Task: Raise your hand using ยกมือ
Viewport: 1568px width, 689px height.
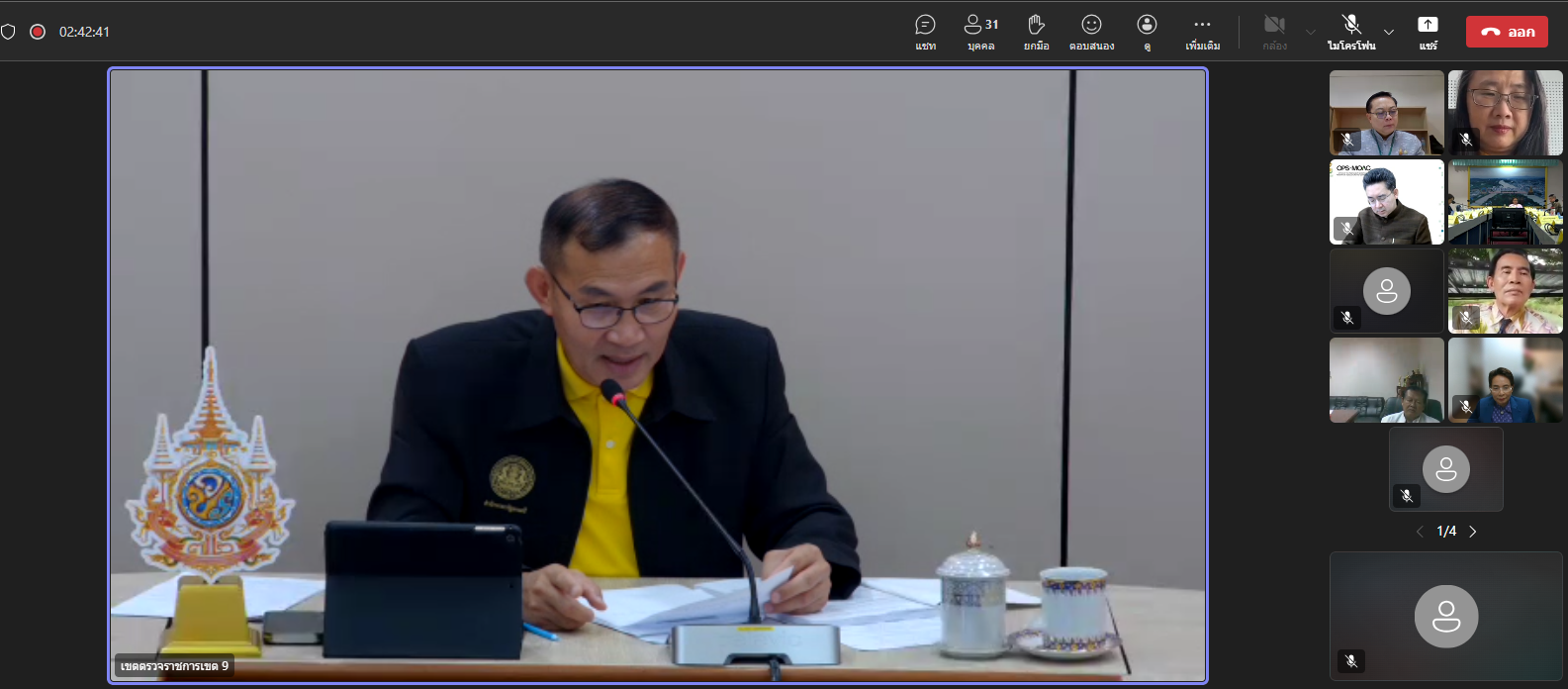Action: tap(1036, 32)
